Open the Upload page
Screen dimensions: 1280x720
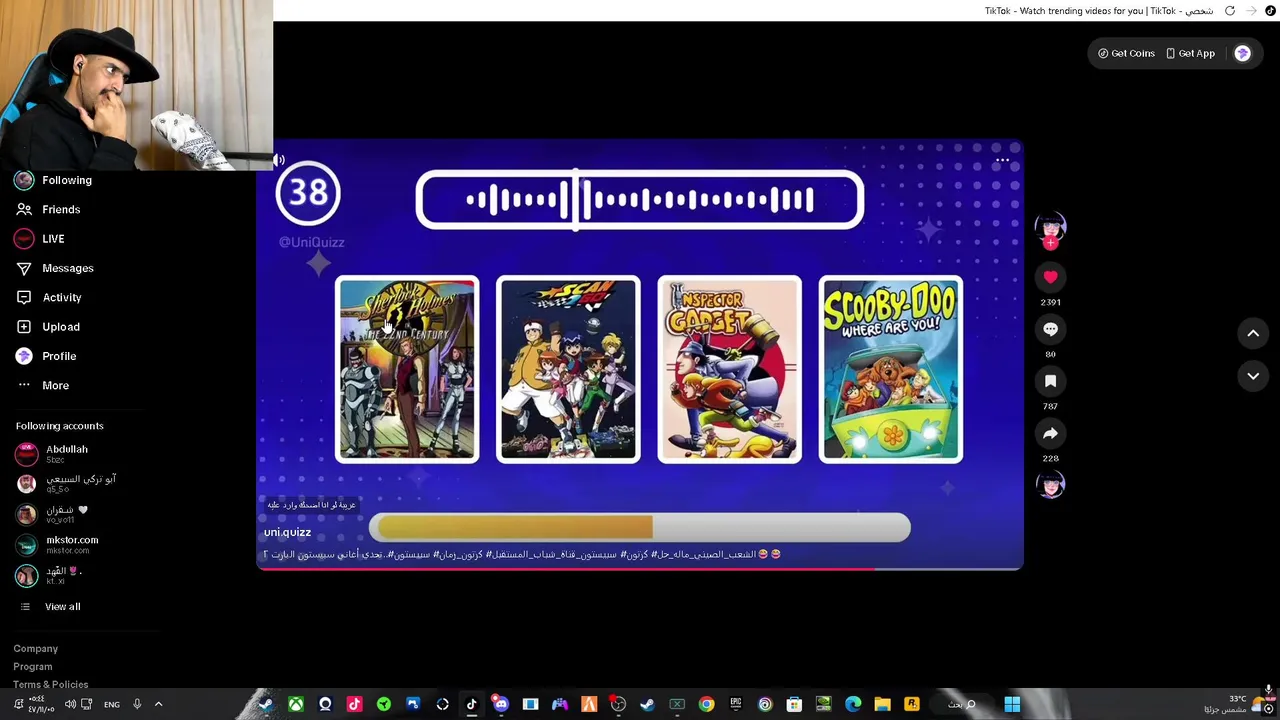(x=48, y=327)
